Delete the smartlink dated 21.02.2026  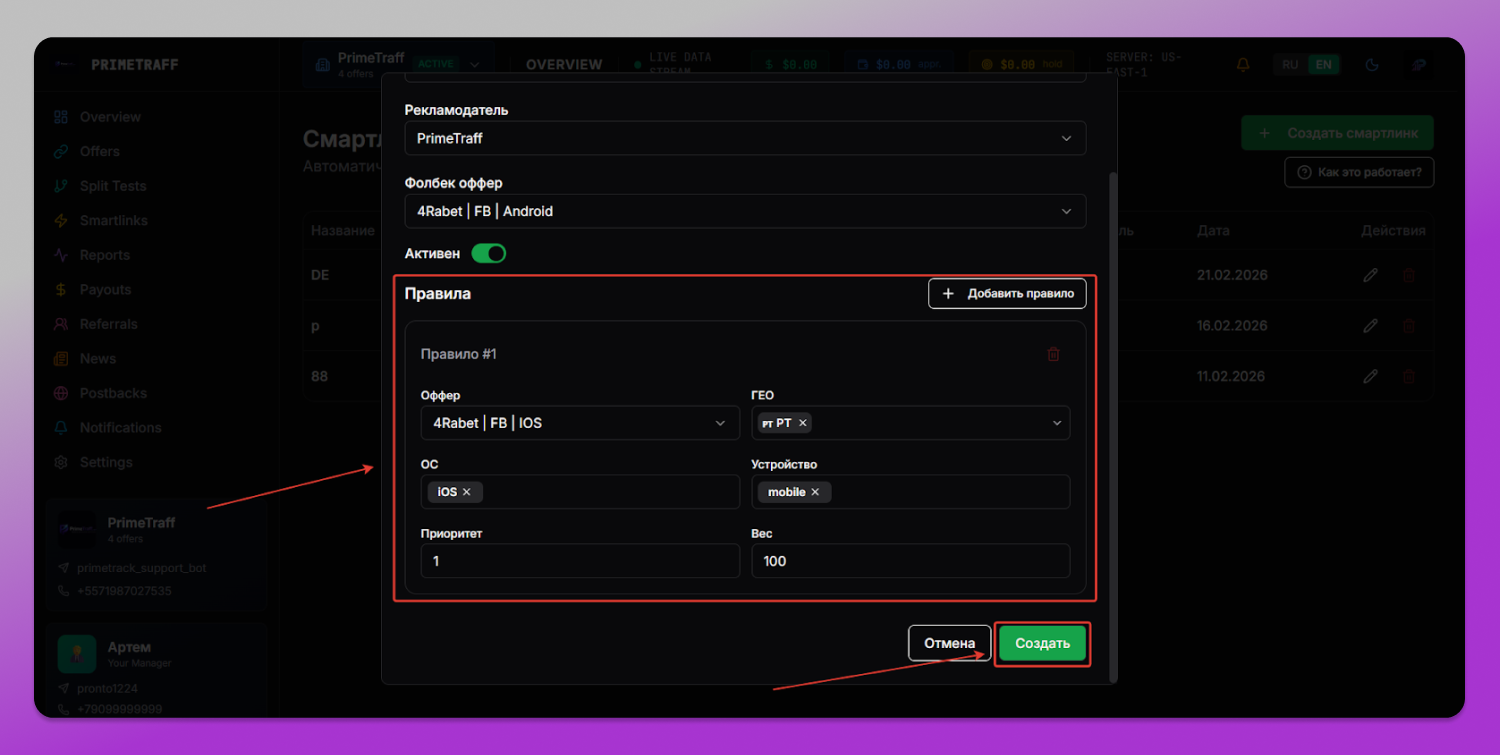1409,275
